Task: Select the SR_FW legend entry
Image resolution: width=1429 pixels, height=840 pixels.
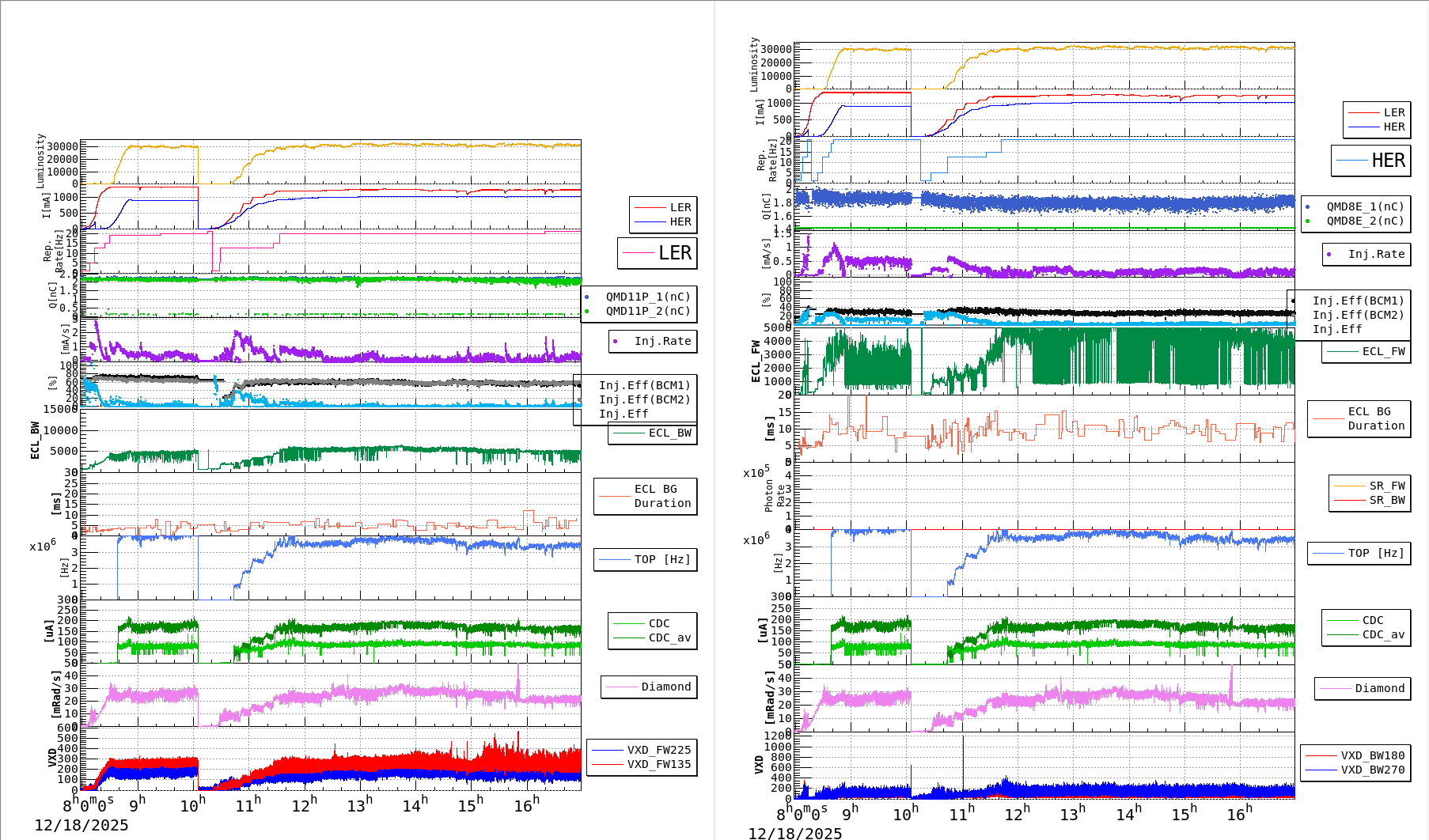Action: 1386,486
